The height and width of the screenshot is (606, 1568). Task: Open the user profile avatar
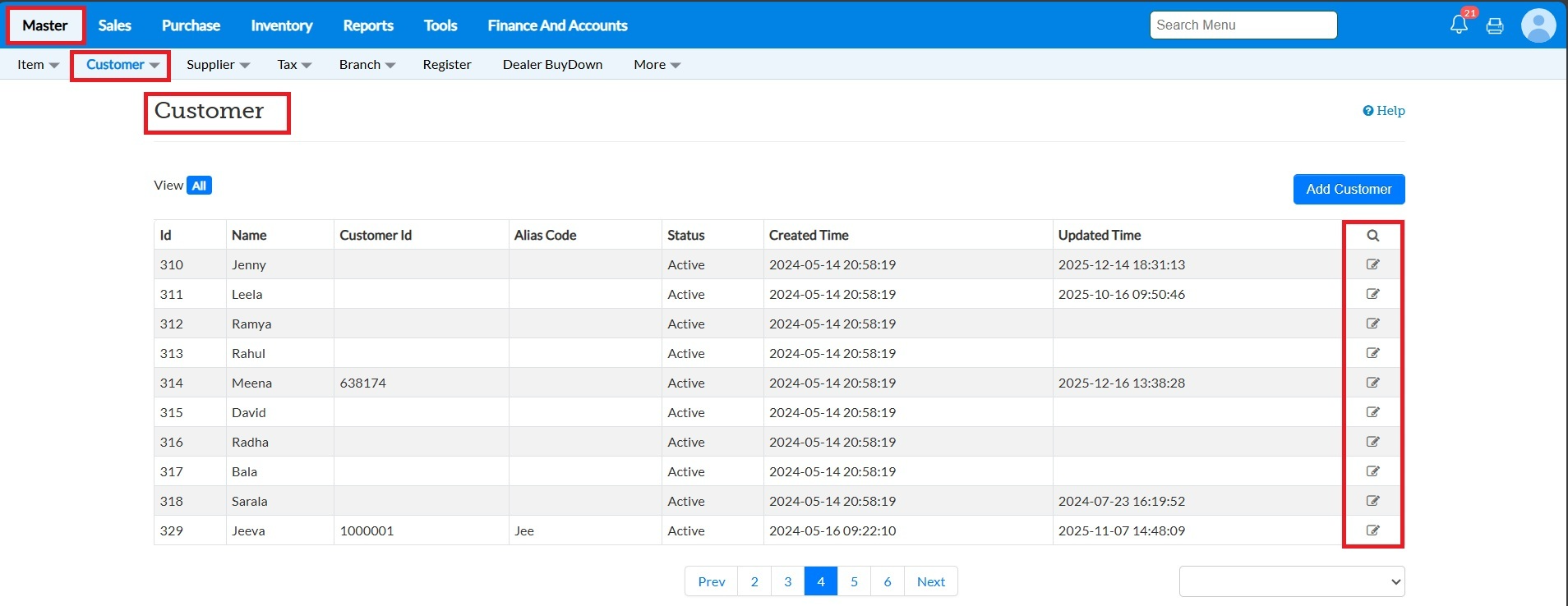pos(1538,25)
